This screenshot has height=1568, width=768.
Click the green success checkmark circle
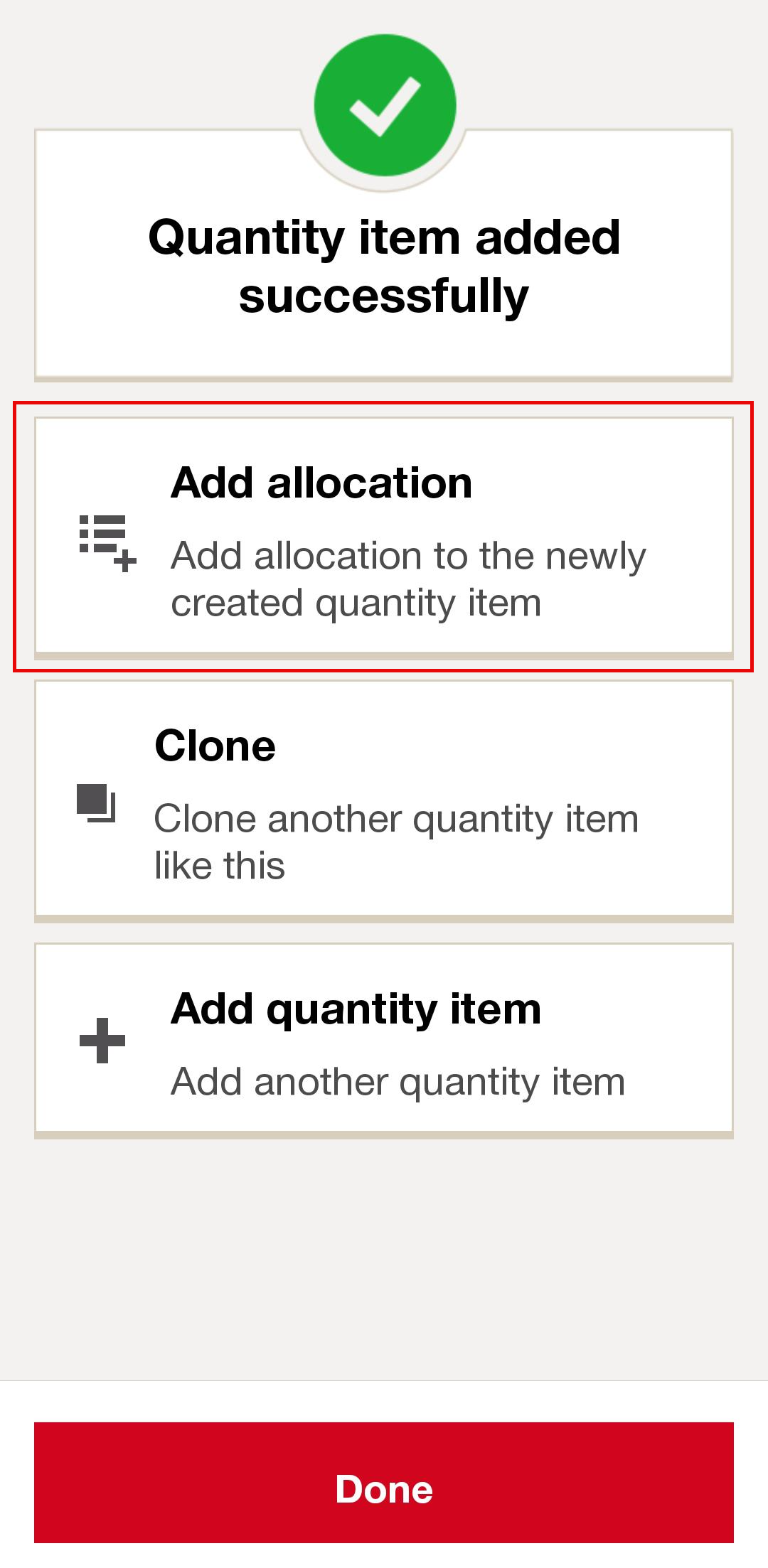coord(385,105)
